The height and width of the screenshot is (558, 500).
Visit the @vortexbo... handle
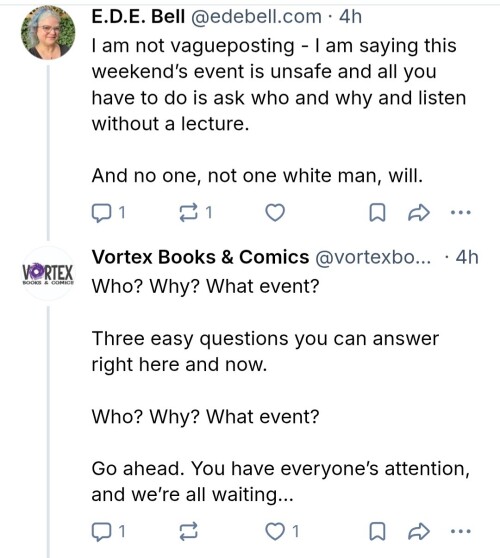click(x=373, y=257)
